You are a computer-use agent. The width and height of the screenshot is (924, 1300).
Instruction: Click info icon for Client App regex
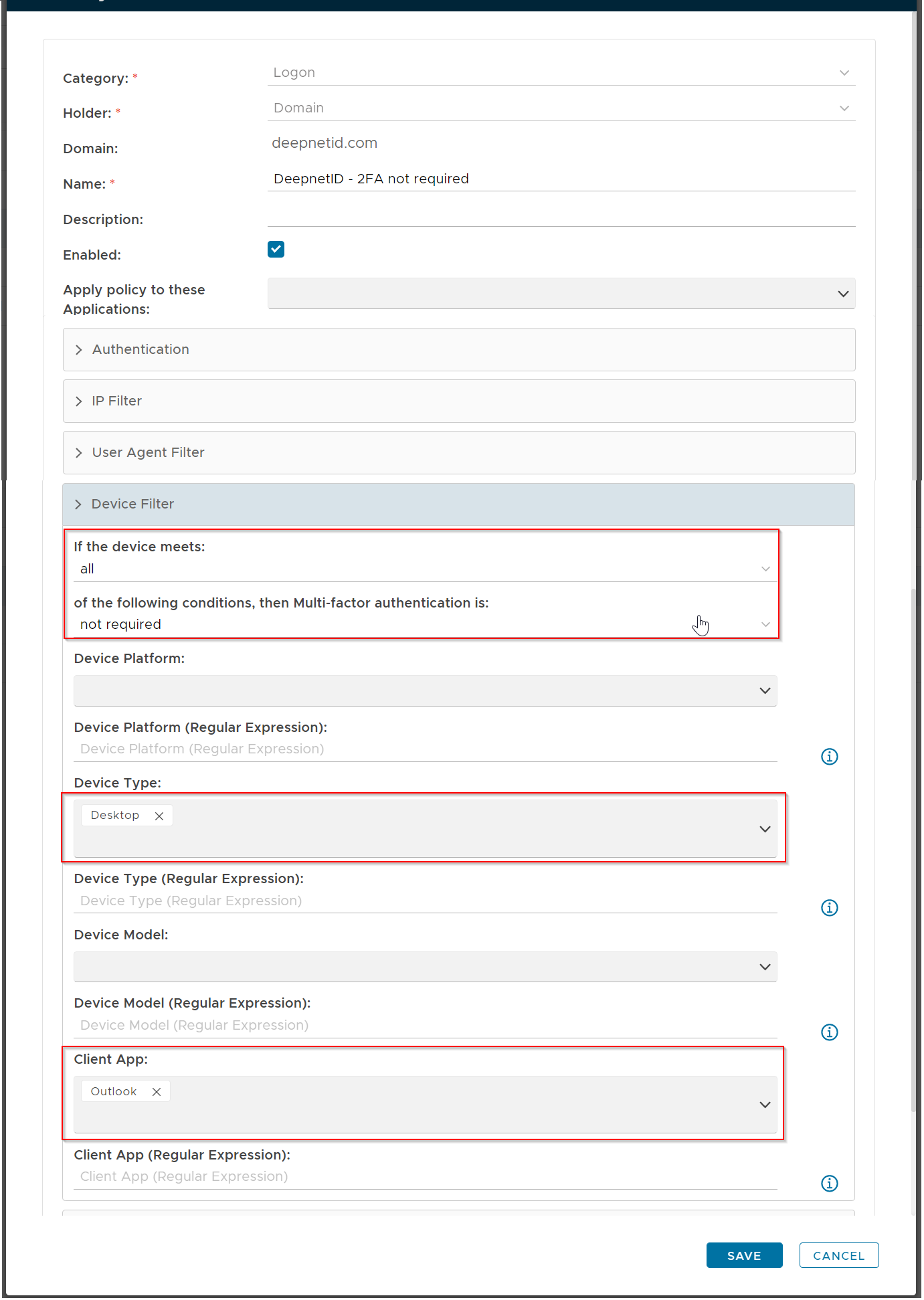tap(829, 1184)
